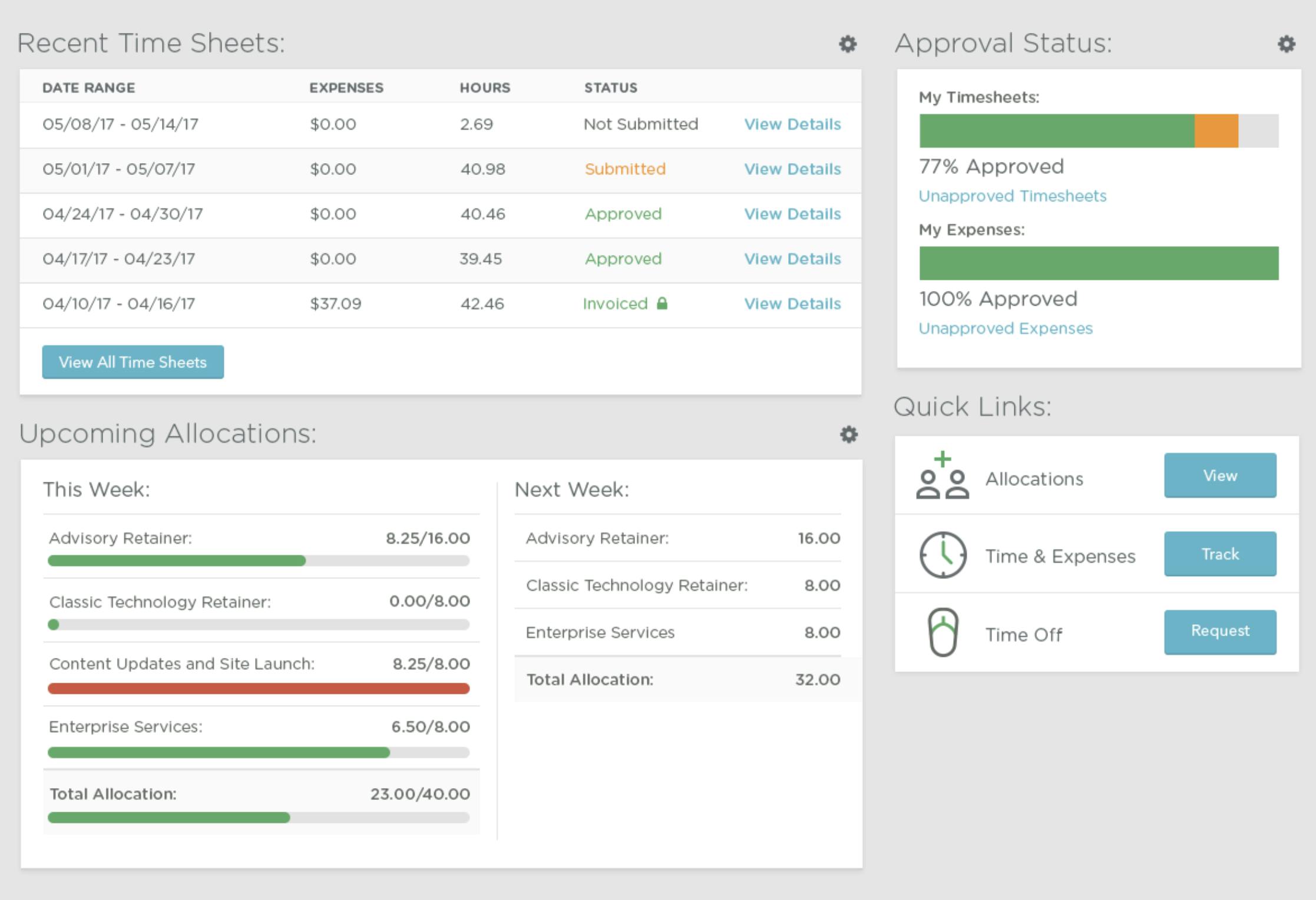Click Next Week's Classic Technology Retainer row
The width and height of the screenshot is (1316, 900).
coord(677,585)
